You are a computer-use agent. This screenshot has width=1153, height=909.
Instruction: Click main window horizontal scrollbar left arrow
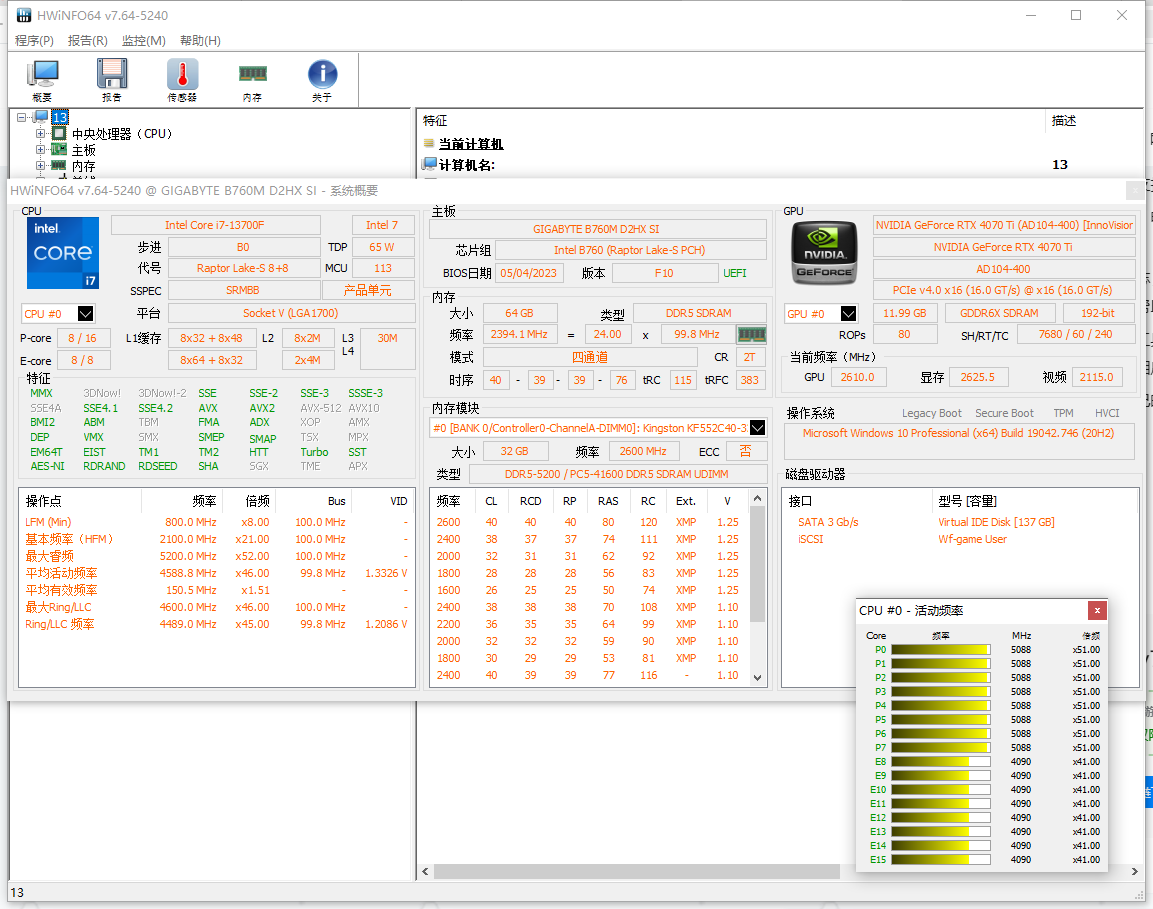tap(425, 871)
